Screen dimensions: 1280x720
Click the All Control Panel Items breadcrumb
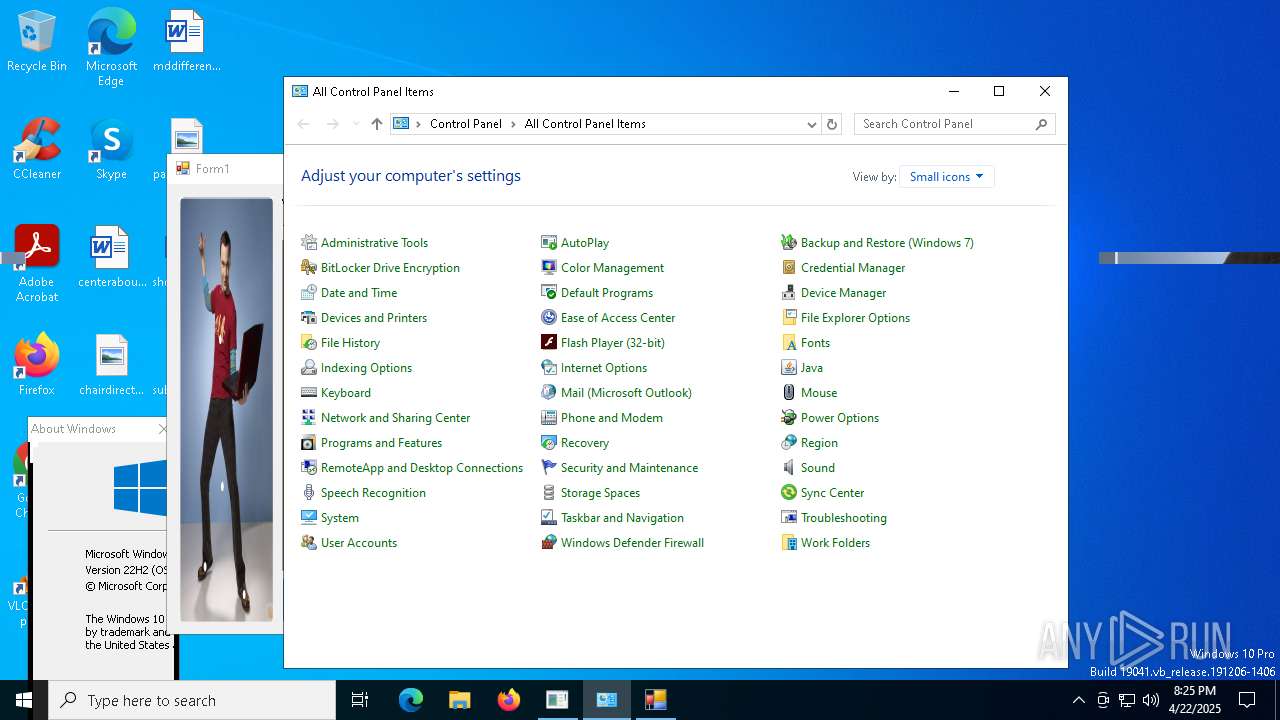click(x=585, y=124)
